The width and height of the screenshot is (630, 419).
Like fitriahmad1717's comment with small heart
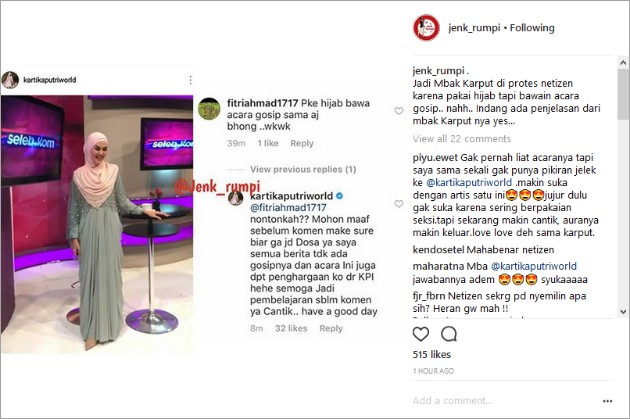399,111
